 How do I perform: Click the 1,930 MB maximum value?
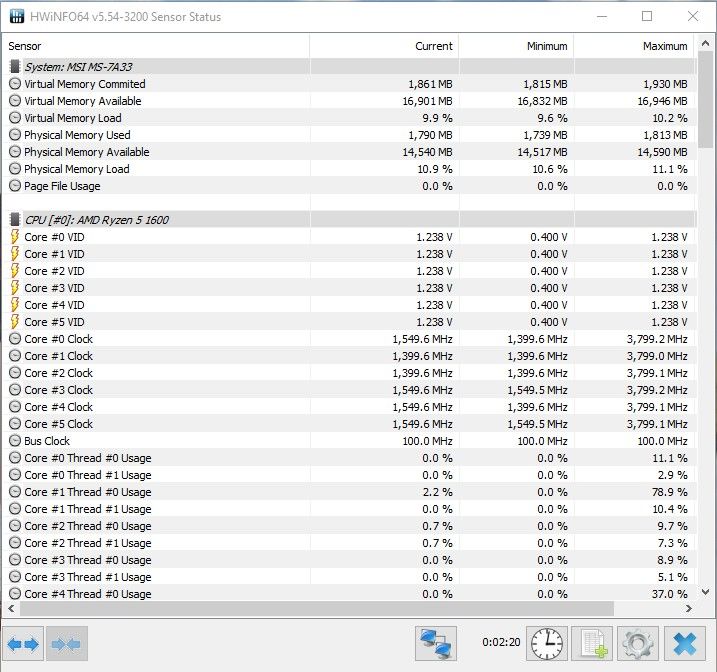click(665, 84)
